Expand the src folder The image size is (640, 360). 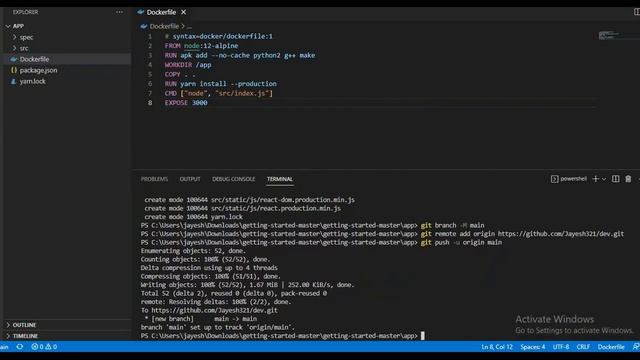point(24,48)
